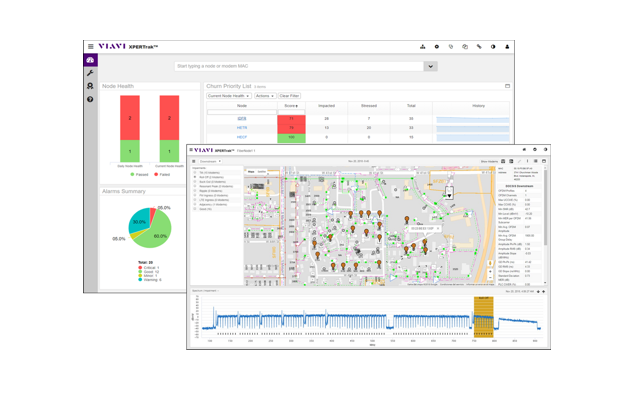
Task: Select the FM Ingress impairment radio button
Action: click(x=195, y=195)
